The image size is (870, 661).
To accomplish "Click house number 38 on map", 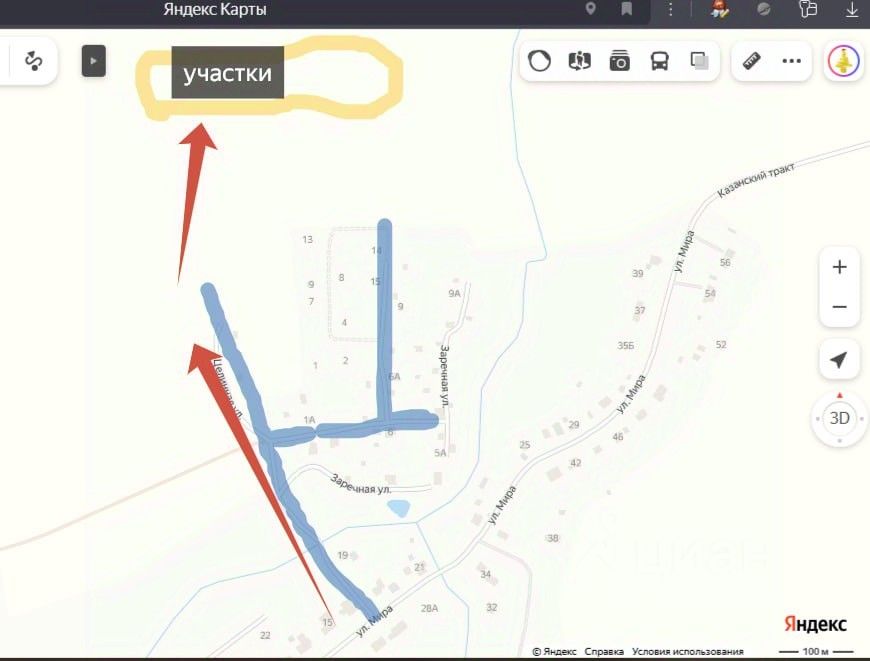I will [x=553, y=538].
